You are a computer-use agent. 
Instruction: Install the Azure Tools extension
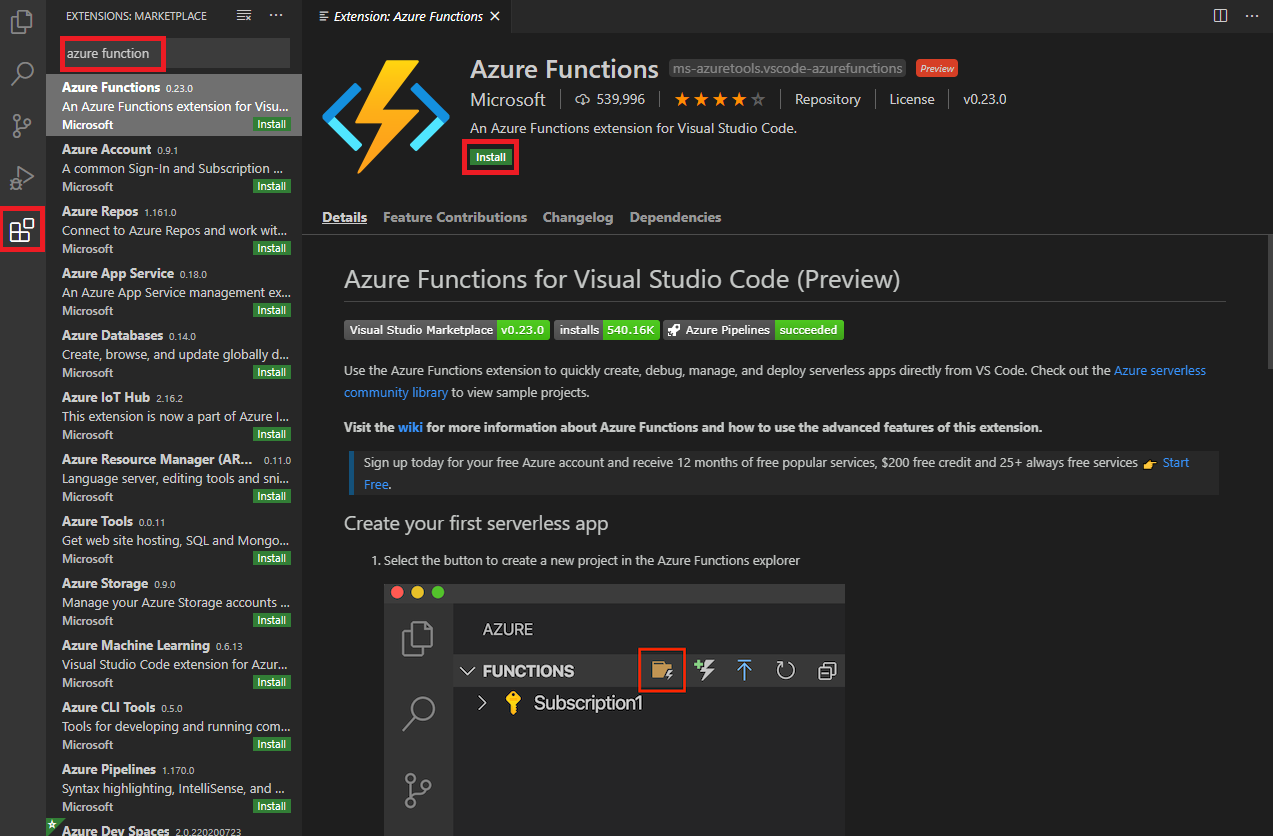(x=272, y=559)
